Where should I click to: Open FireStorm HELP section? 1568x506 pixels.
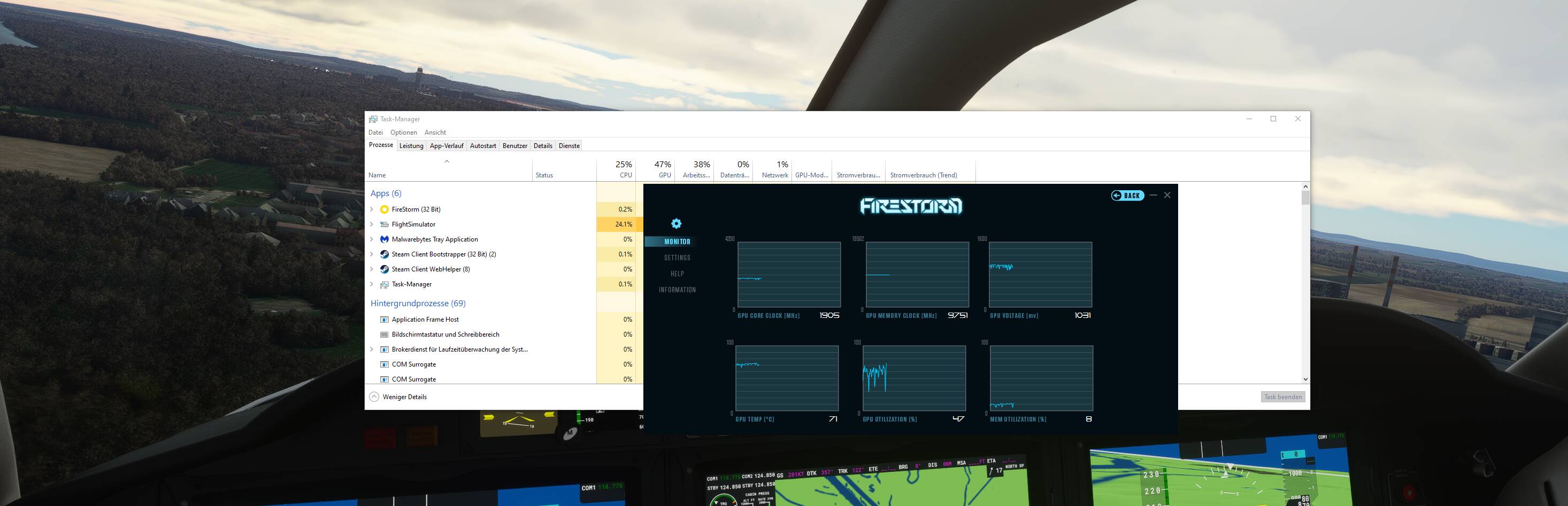point(677,274)
